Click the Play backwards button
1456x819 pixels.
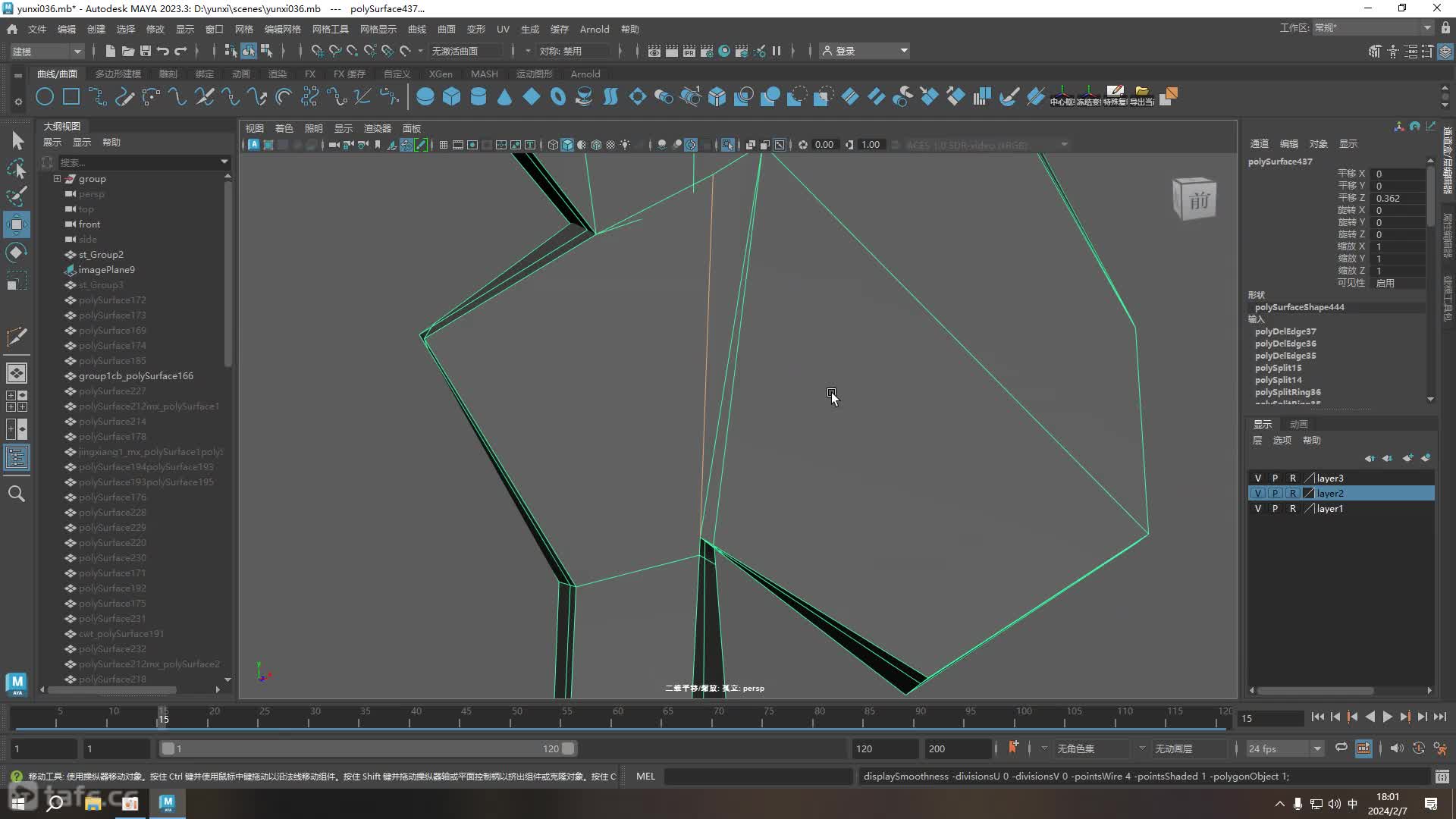click(x=1370, y=717)
